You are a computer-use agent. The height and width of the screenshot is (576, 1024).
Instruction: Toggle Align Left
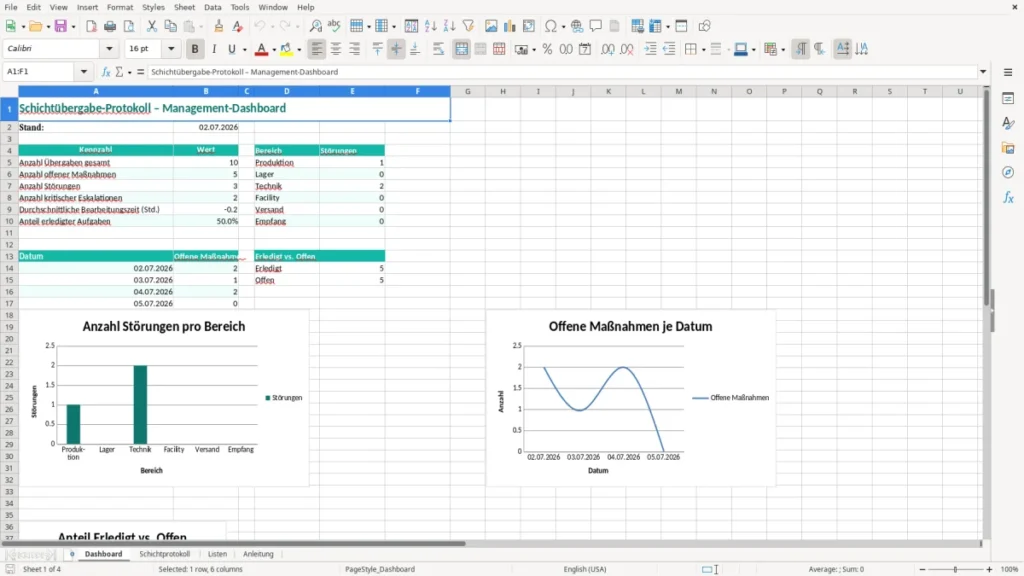point(317,49)
